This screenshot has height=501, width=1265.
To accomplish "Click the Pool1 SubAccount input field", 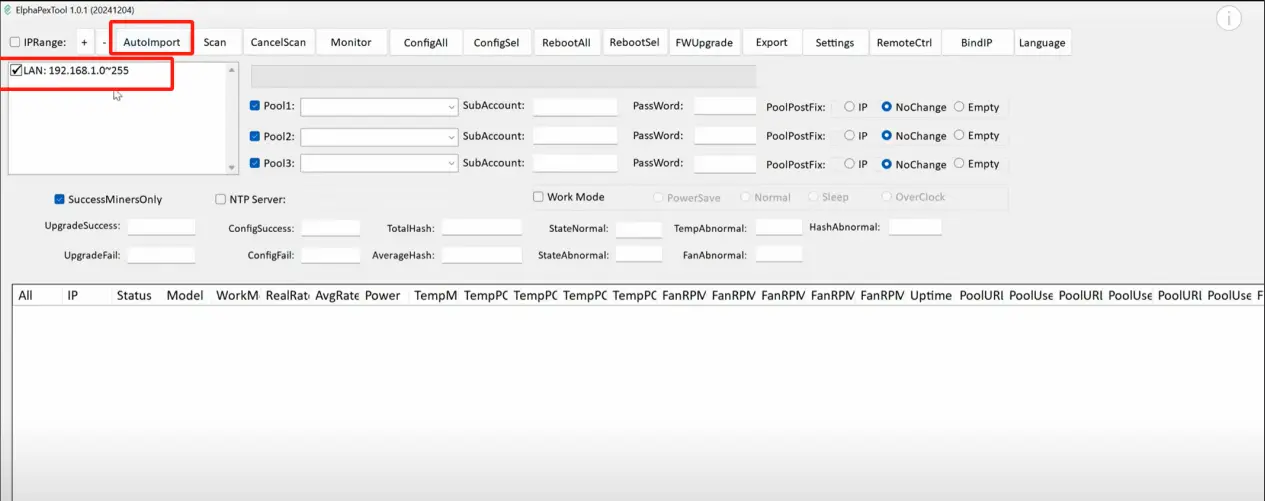I will pyautogui.click(x=575, y=107).
